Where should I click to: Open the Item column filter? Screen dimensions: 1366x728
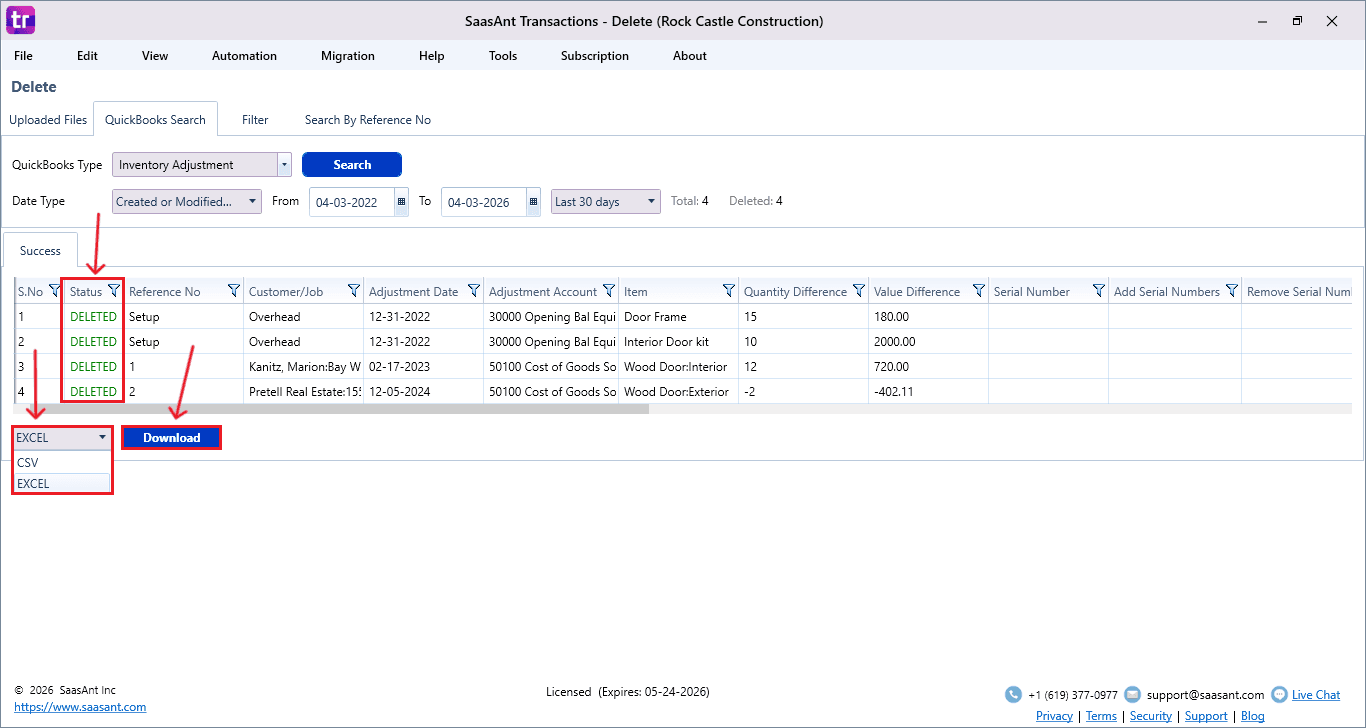[x=729, y=291]
